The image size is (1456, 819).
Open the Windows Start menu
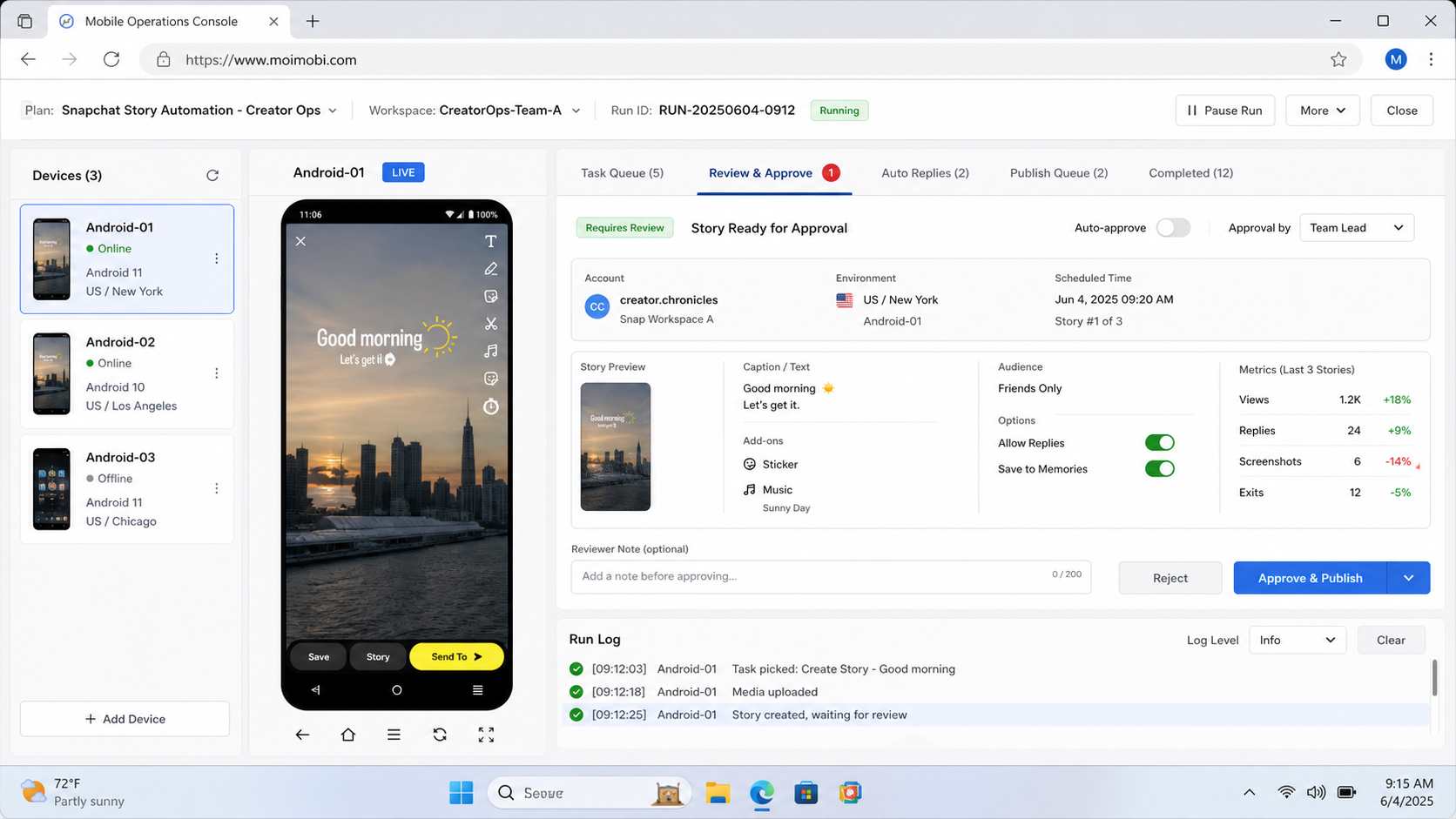pyautogui.click(x=462, y=793)
